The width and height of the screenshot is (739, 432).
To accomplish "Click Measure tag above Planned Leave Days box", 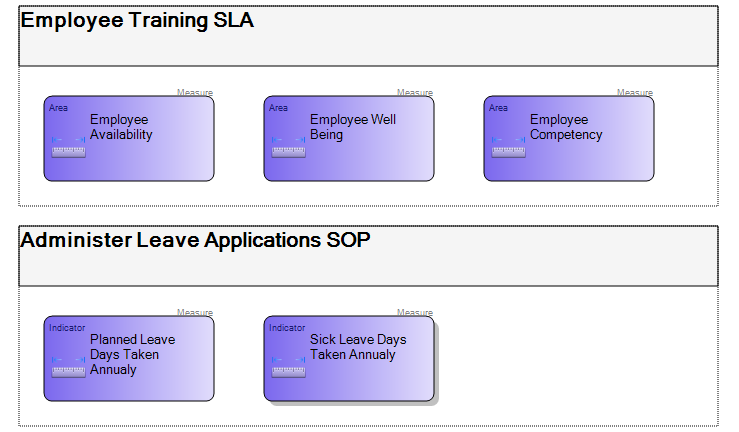I will (195, 312).
